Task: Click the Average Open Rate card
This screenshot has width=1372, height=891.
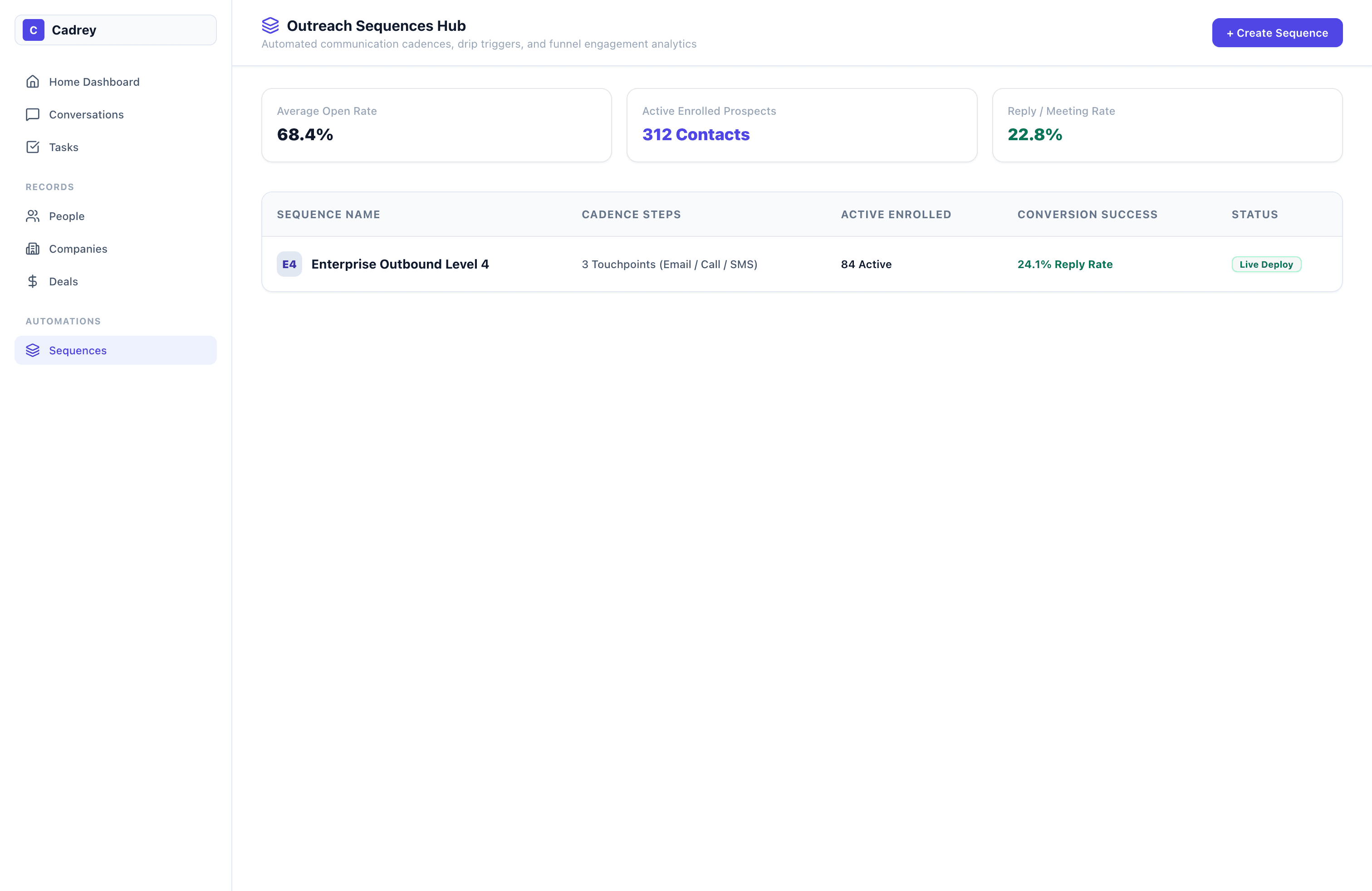Action: (x=436, y=125)
